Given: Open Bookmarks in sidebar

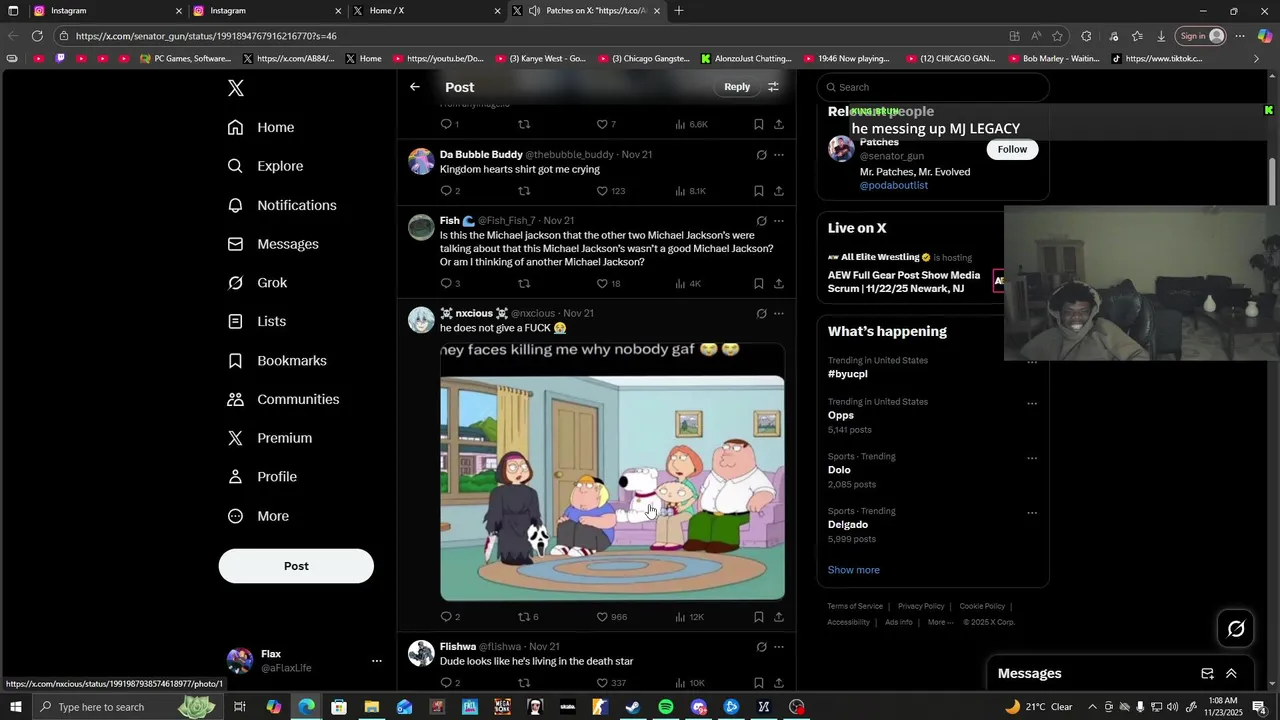Looking at the screenshot, I should (x=277, y=360).
